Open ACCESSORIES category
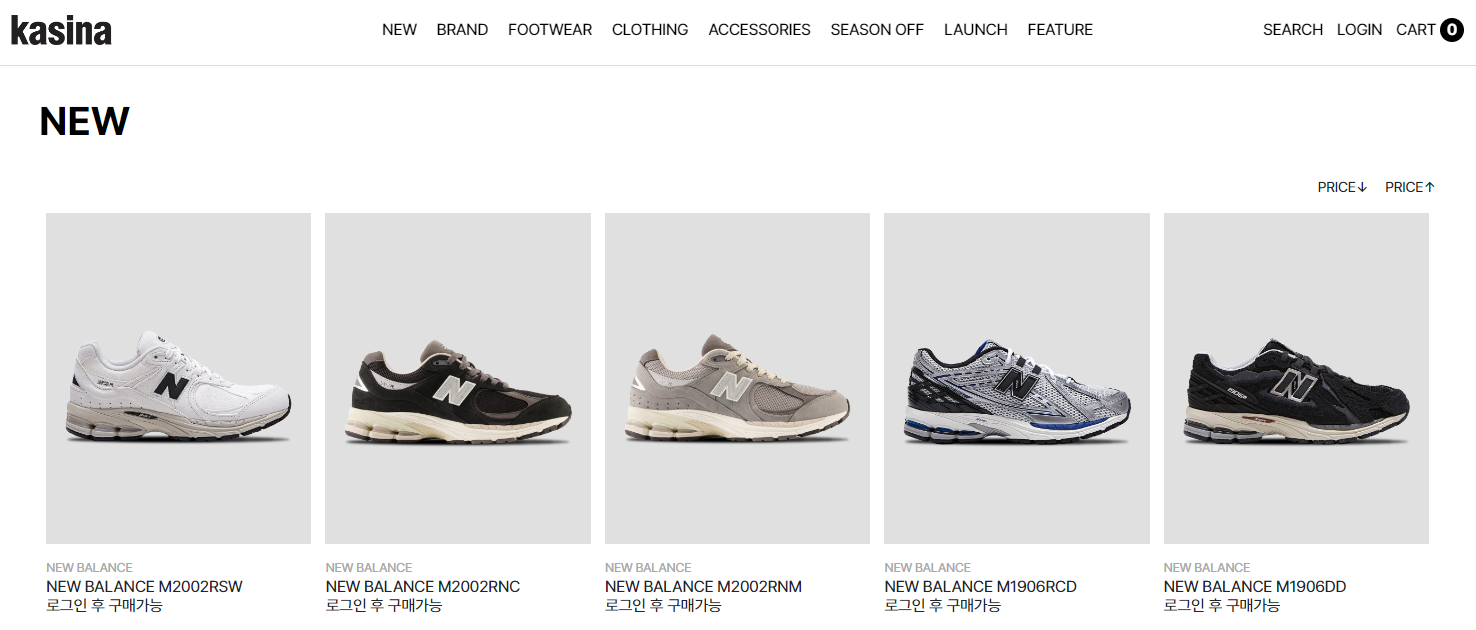The height and width of the screenshot is (630, 1476). click(759, 30)
